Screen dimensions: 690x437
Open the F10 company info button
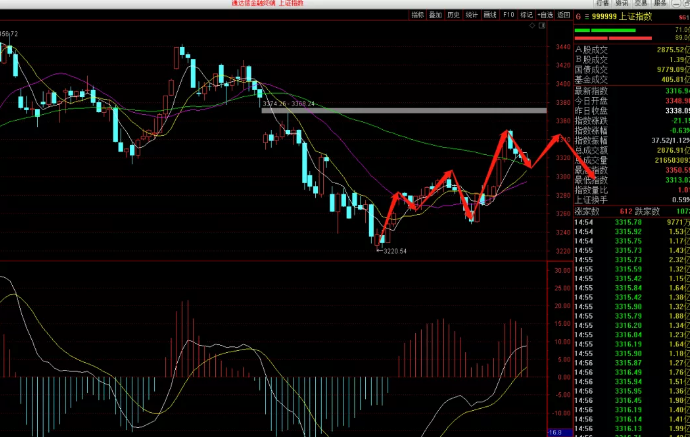point(508,15)
